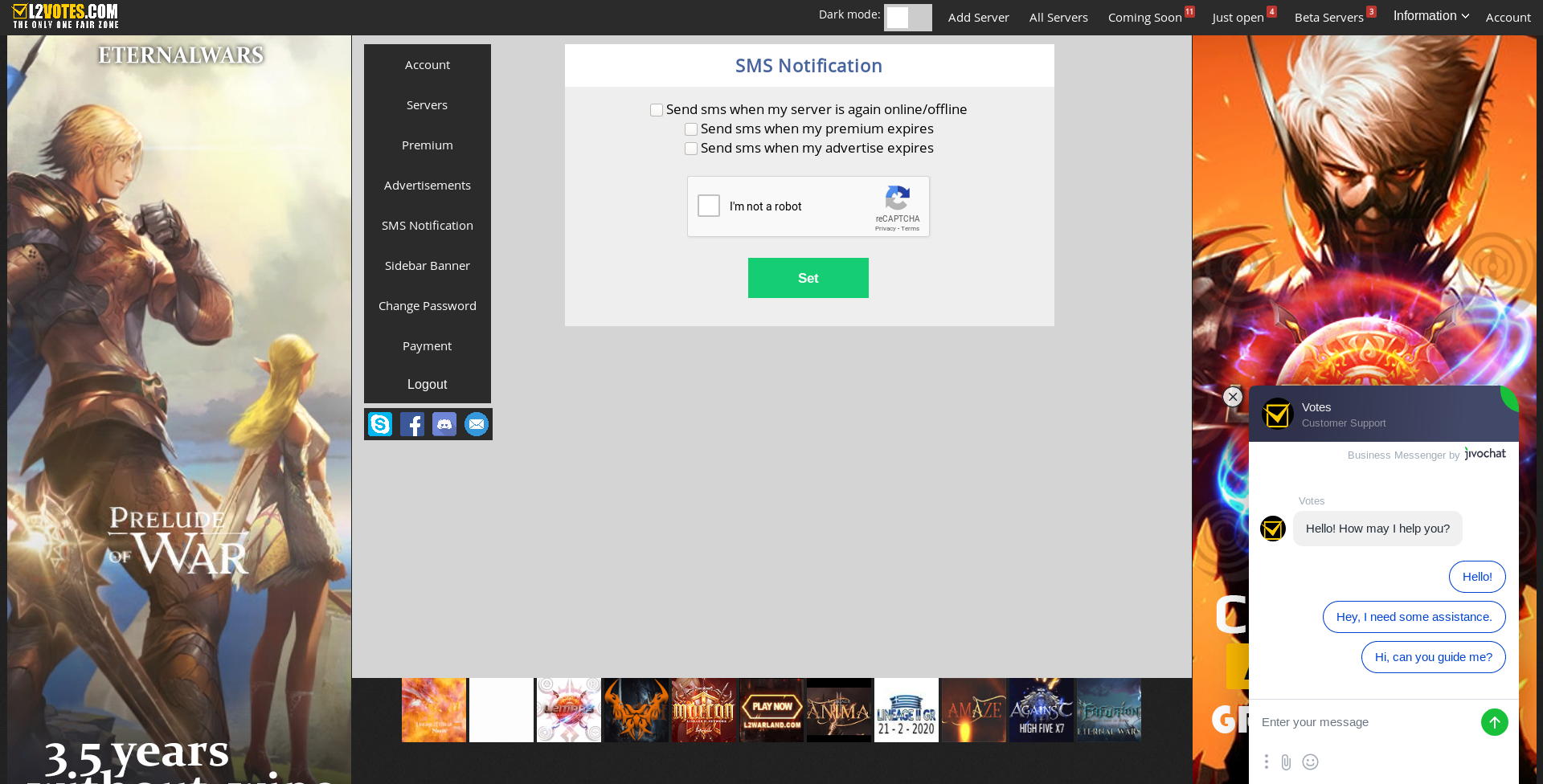The height and width of the screenshot is (784, 1543).
Task: Click the email envelope contact icon
Action: 477,424
